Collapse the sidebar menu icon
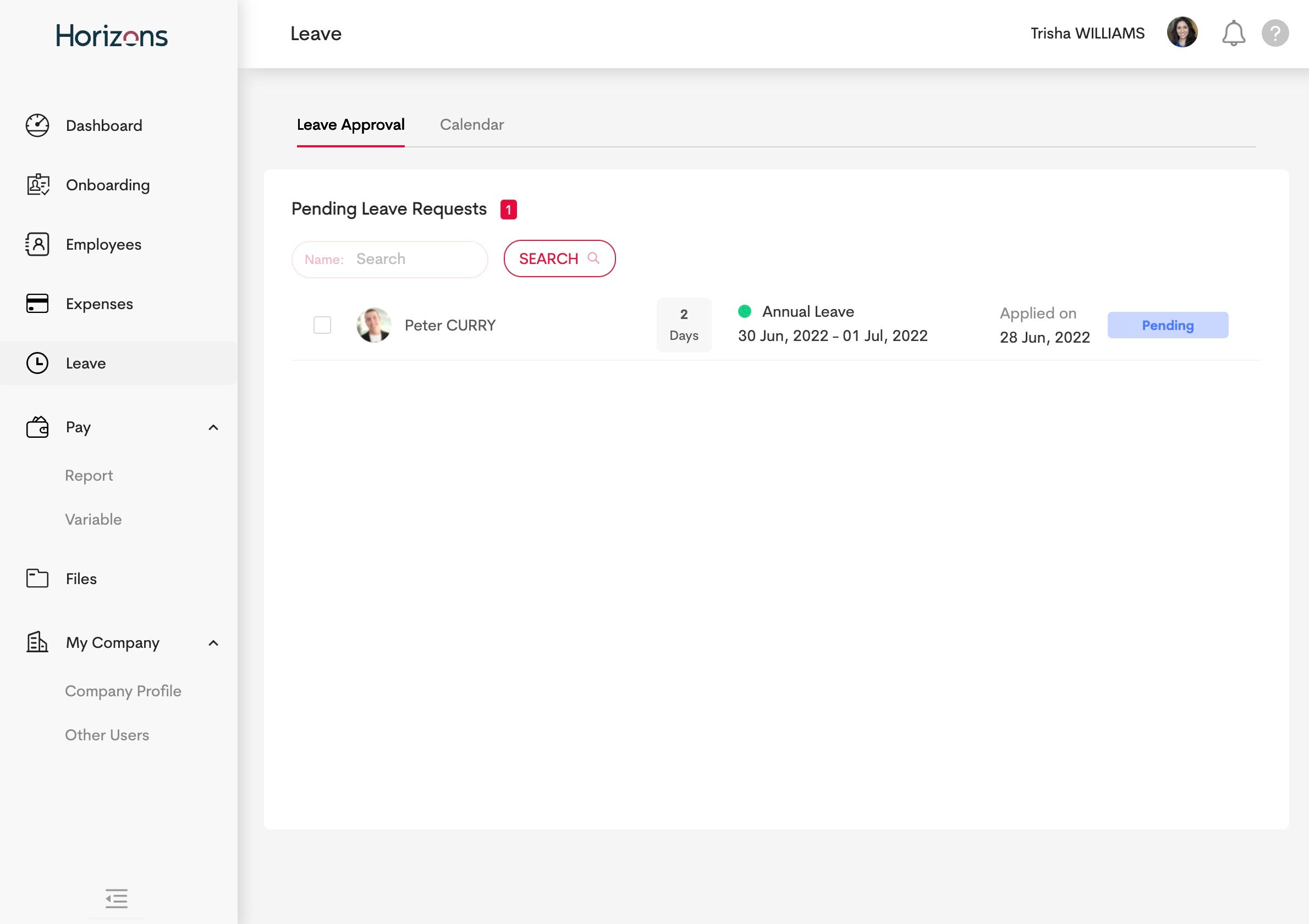The height and width of the screenshot is (924, 1309). [116, 898]
